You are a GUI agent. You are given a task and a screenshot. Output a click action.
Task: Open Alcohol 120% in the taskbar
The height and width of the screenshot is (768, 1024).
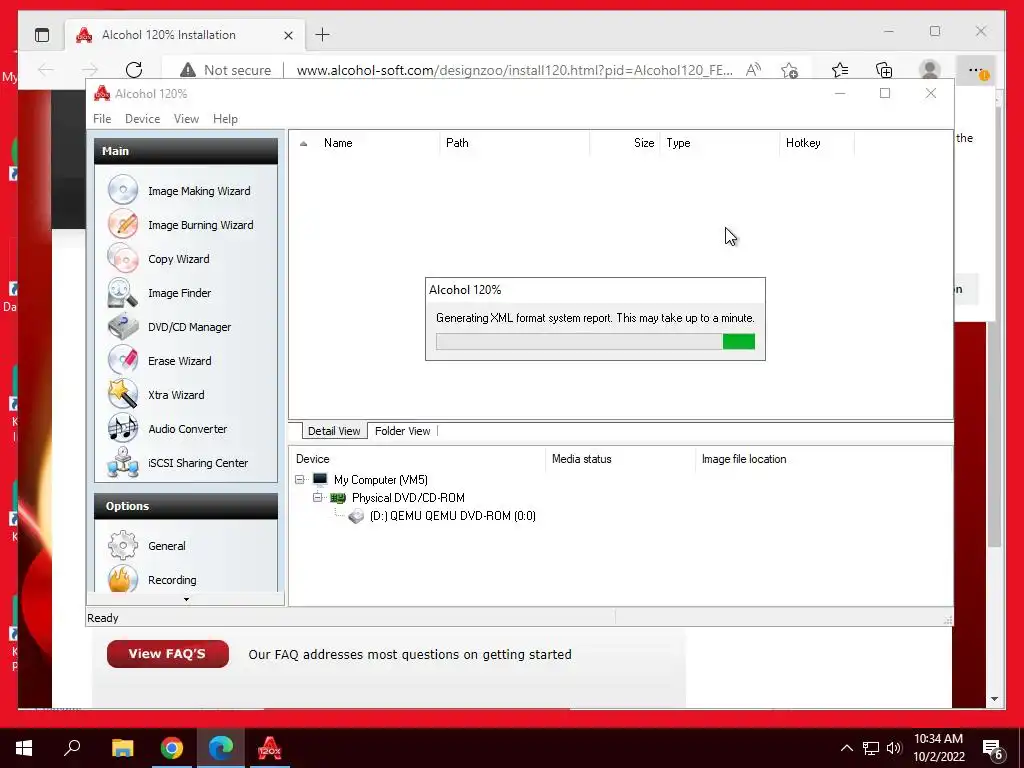[x=269, y=748]
